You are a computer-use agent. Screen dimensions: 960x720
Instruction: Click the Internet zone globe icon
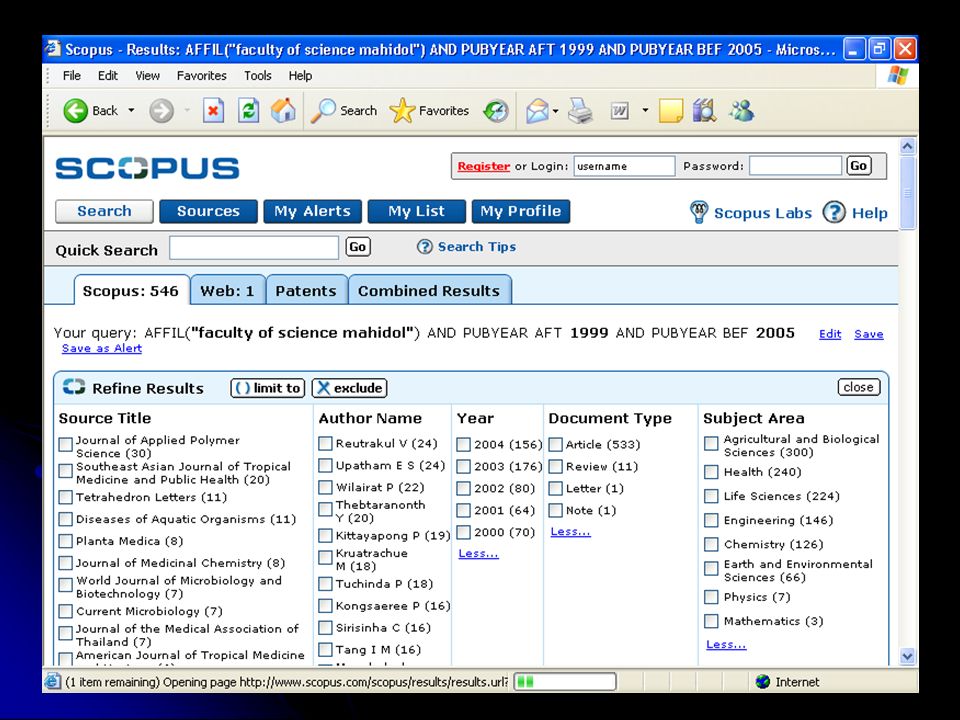762,681
